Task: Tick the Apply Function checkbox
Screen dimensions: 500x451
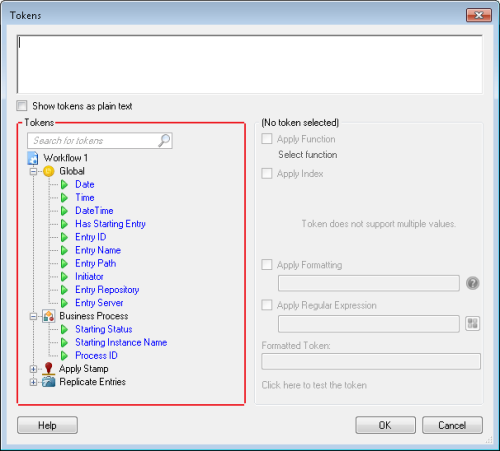Action: coord(267,139)
